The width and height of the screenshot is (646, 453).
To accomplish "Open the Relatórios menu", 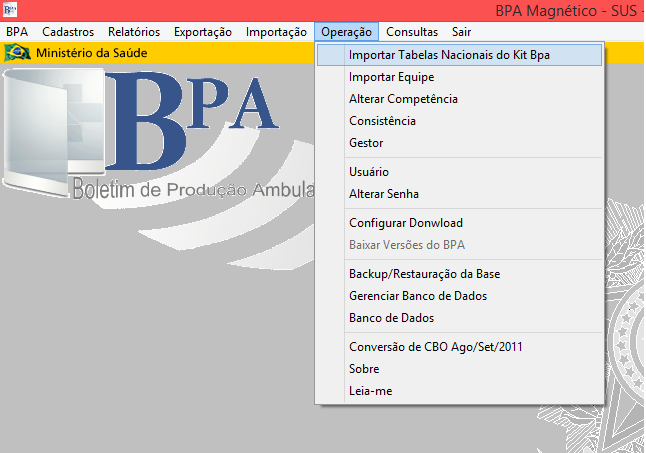I will (x=133, y=32).
